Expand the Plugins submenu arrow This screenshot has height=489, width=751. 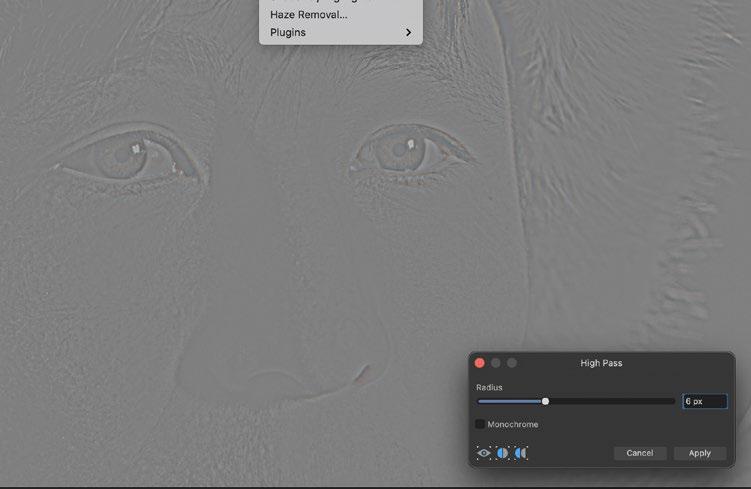(408, 33)
